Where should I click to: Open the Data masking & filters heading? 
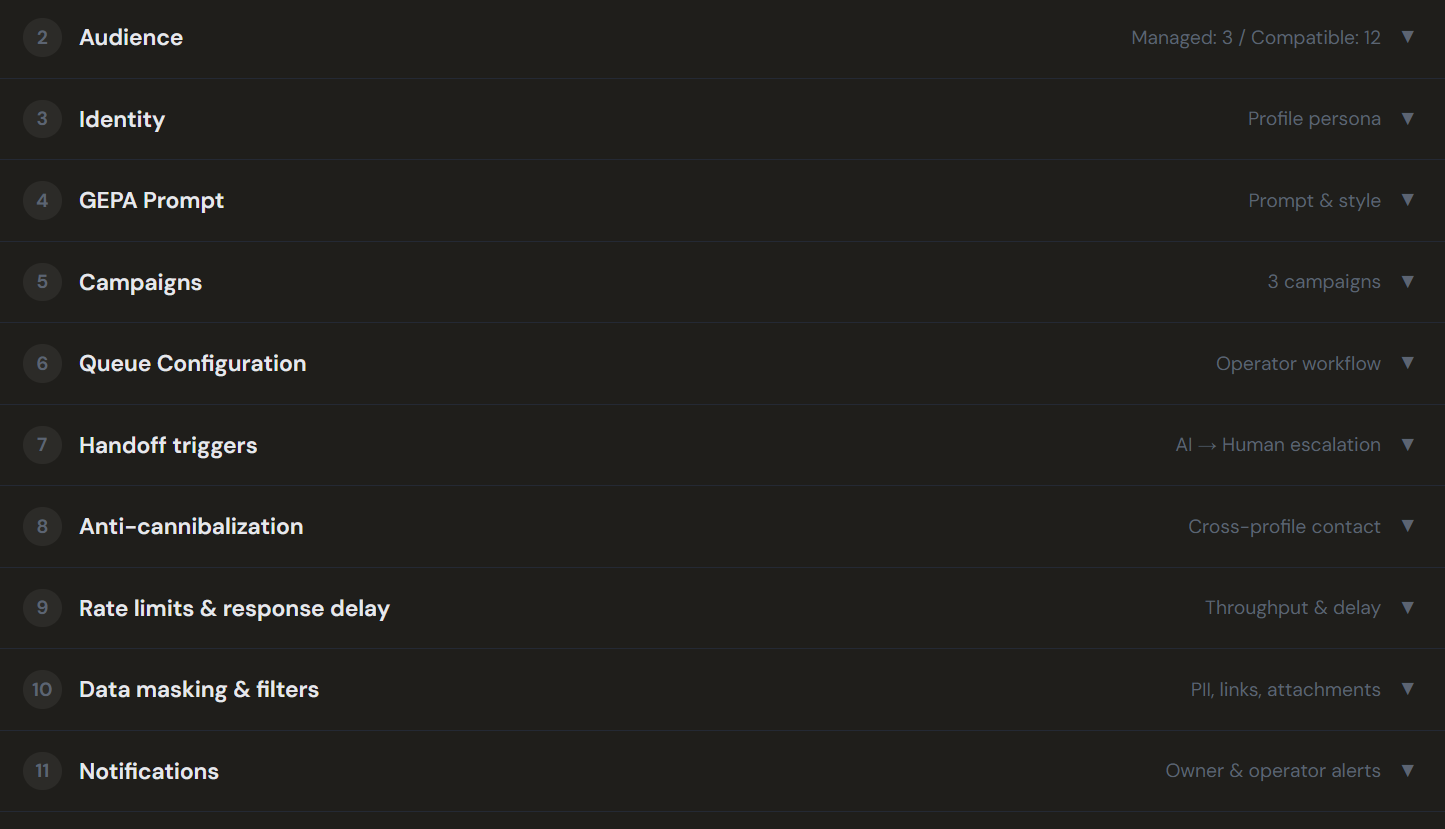(199, 690)
